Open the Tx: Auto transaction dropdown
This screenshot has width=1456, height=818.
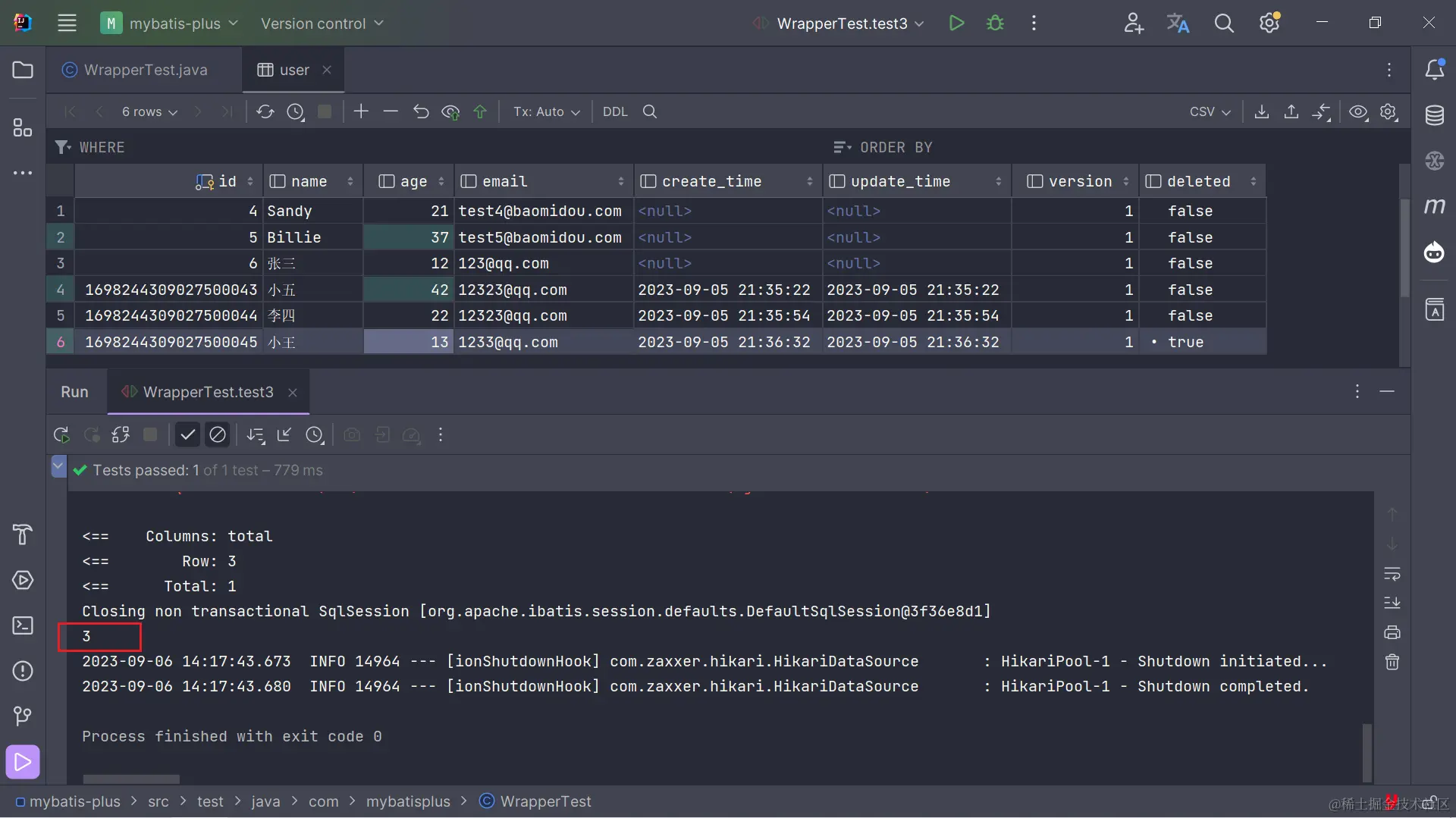pos(546,111)
